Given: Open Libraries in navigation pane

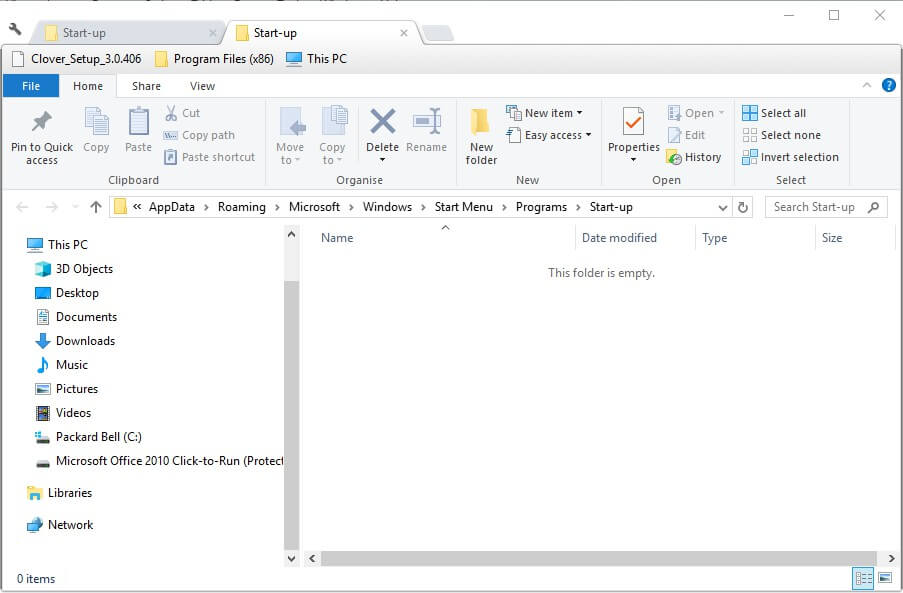Looking at the screenshot, I should pyautogui.click(x=59, y=493).
